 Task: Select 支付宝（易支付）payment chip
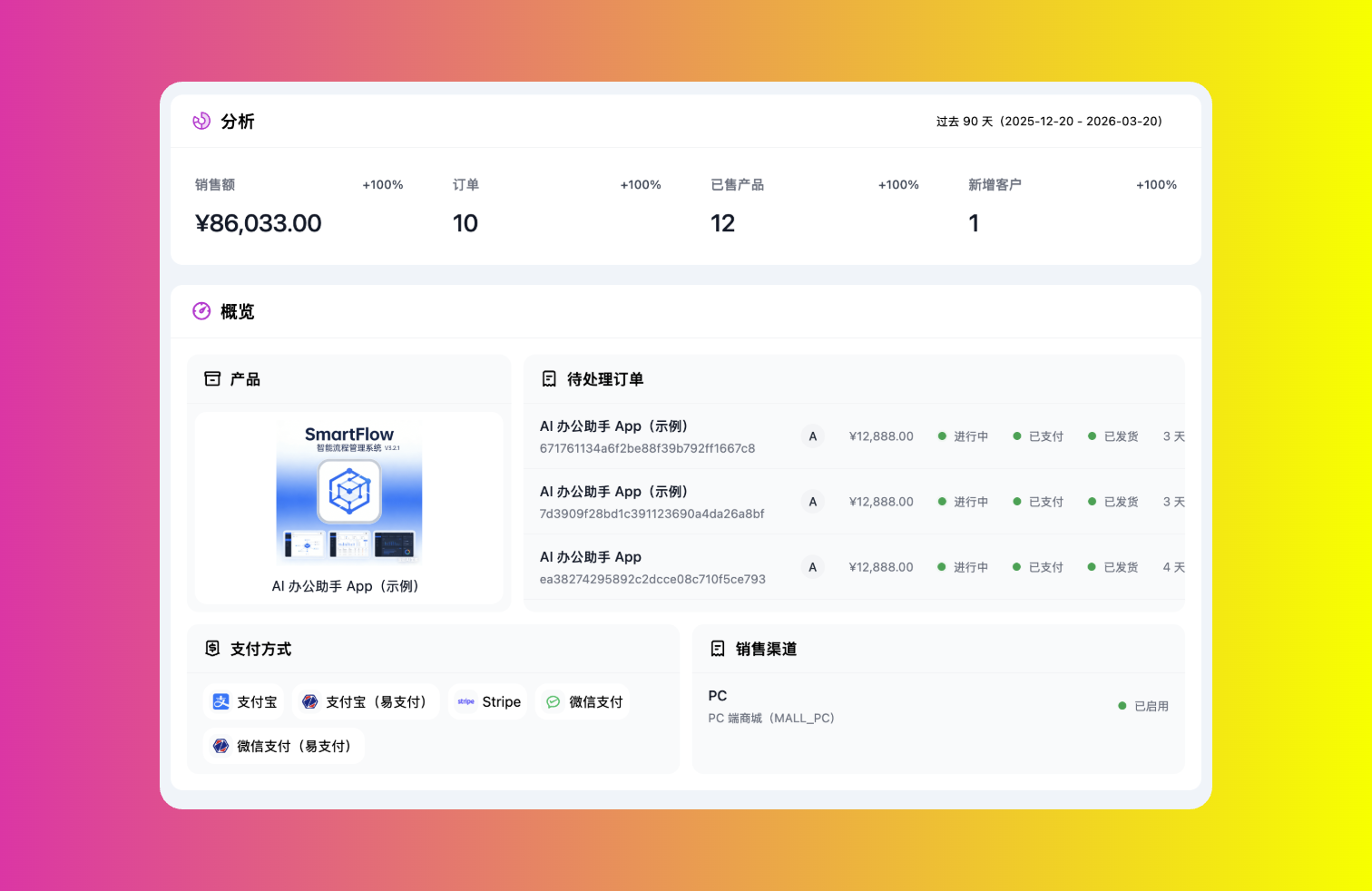click(366, 701)
